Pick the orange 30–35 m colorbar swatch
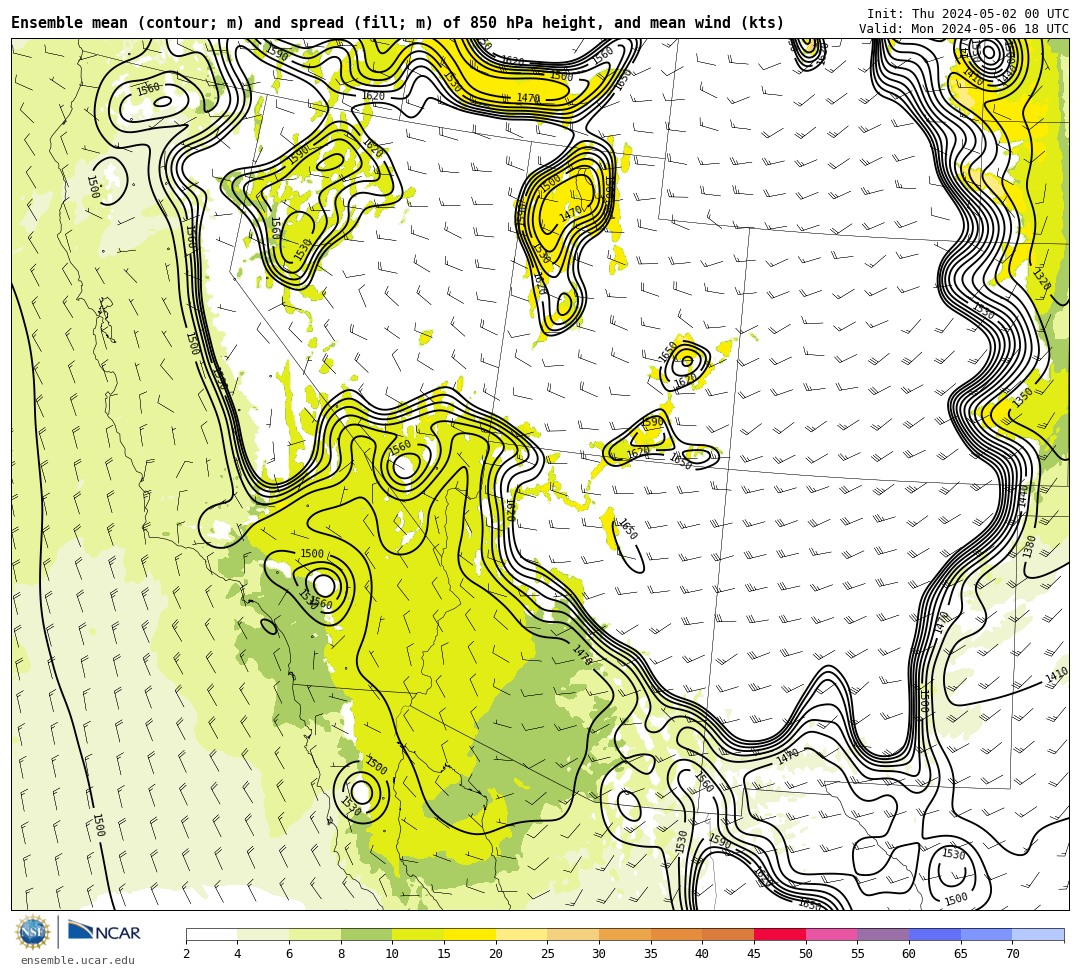Image resolution: width=1080 pixels, height=973 pixels. click(625, 934)
